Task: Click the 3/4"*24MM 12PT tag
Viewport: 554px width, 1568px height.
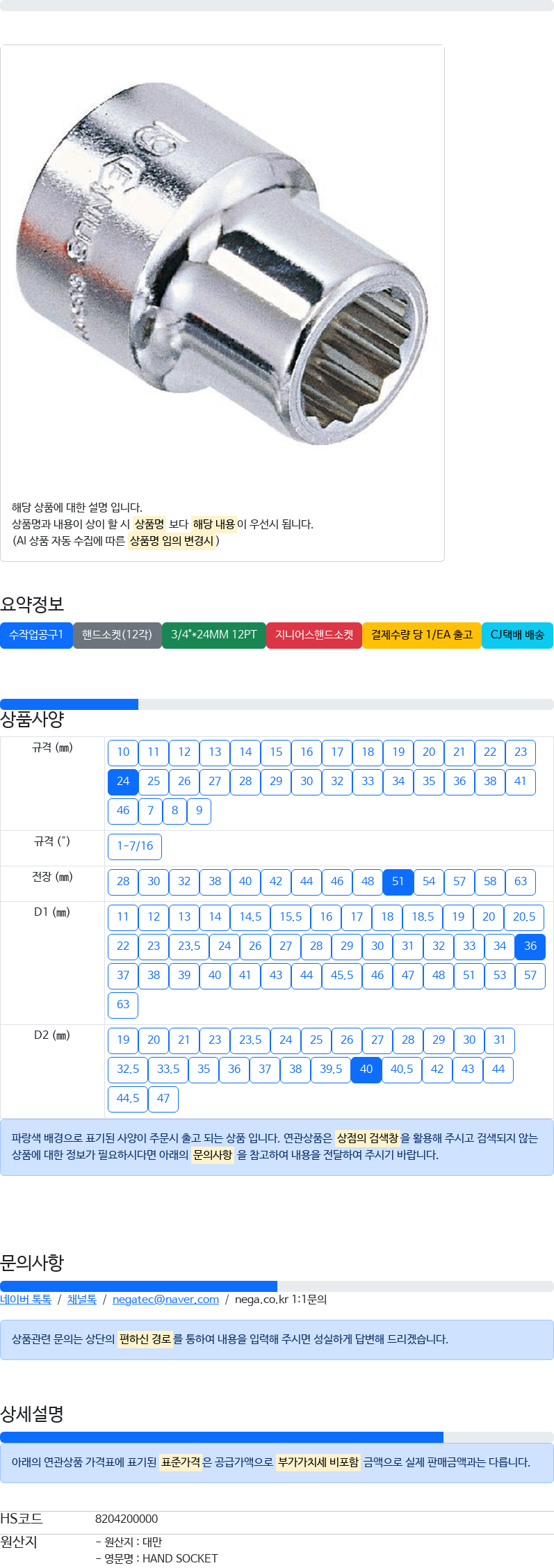Action: (214, 635)
